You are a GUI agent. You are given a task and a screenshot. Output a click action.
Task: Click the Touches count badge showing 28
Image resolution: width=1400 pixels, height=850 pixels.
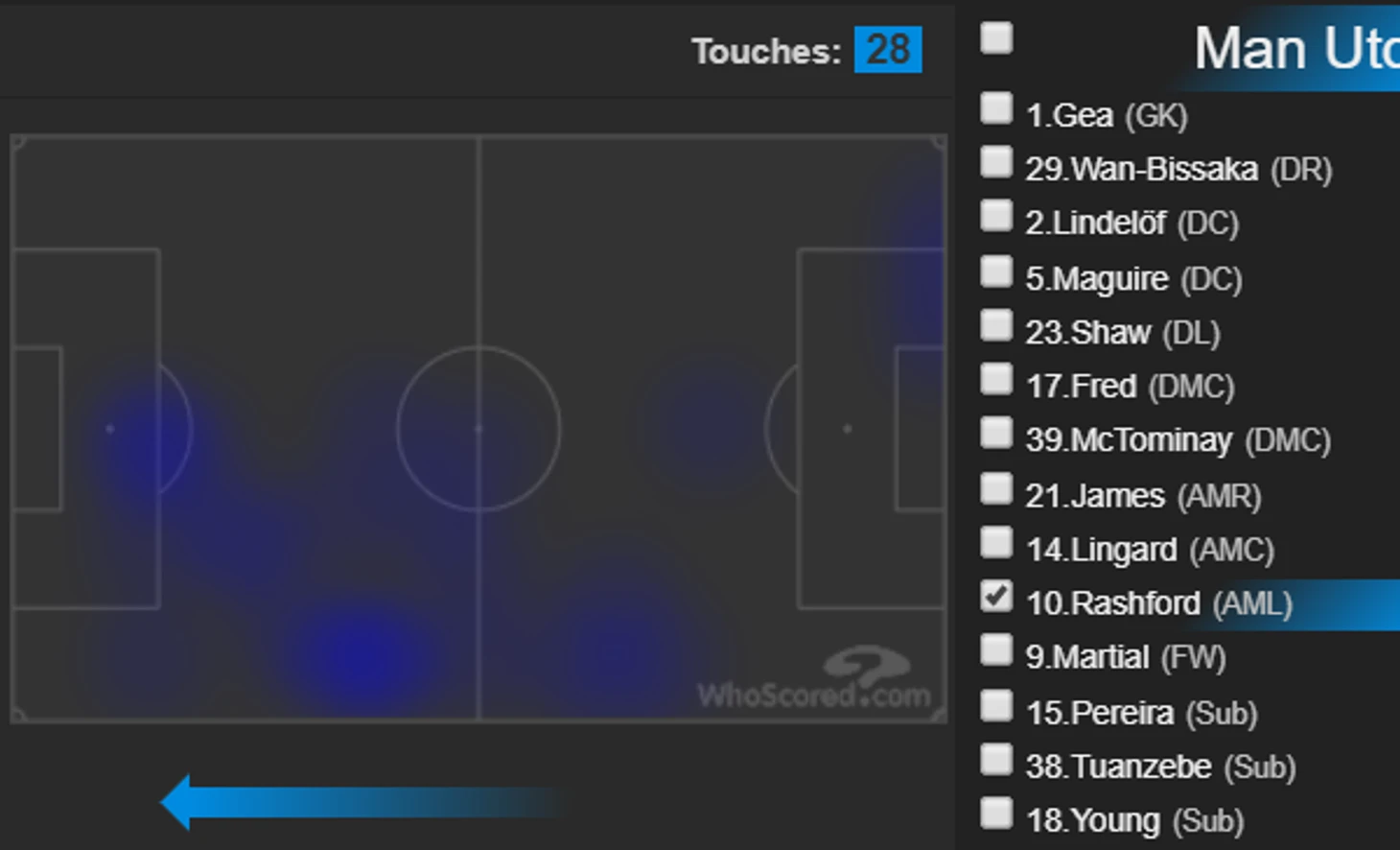(x=888, y=50)
